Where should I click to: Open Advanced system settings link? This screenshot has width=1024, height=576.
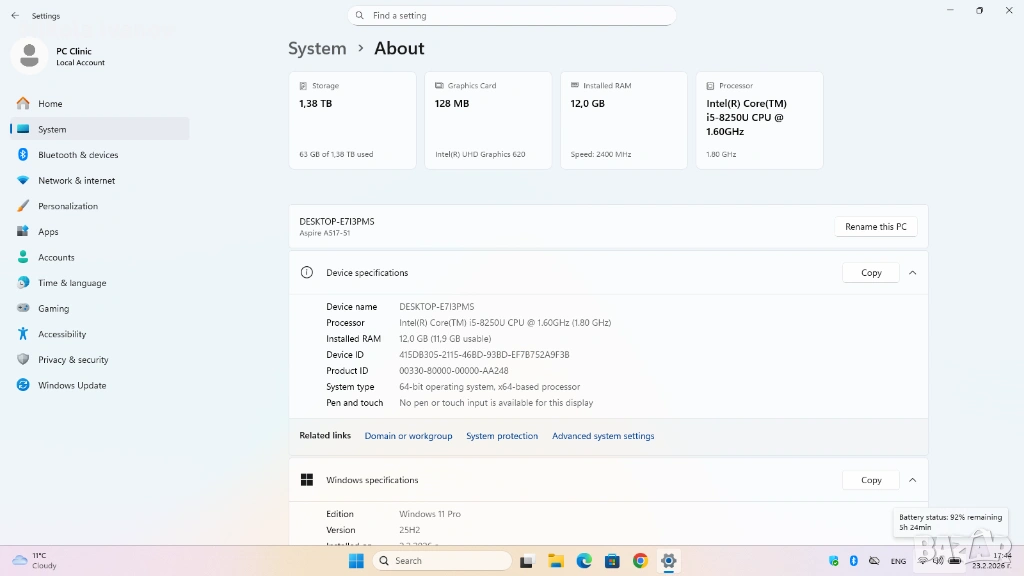(x=603, y=436)
